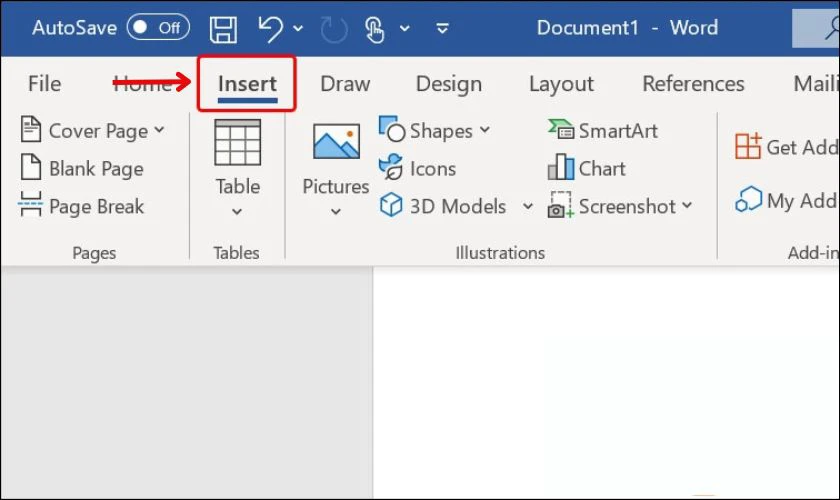Click the Page Break label
This screenshot has height=500, width=840.
(x=96, y=207)
